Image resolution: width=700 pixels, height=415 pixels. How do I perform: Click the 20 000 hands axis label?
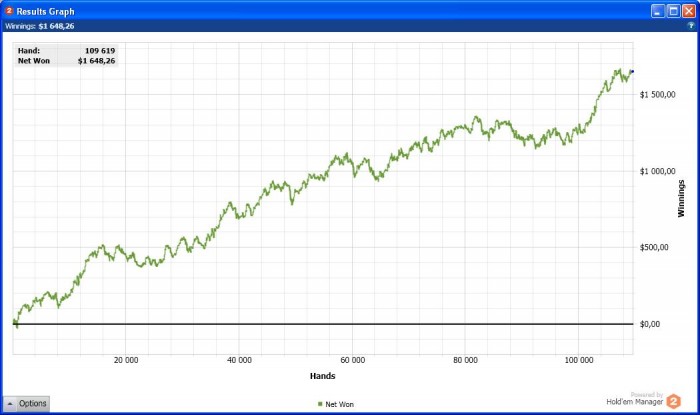pyautogui.click(x=126, y=360)
